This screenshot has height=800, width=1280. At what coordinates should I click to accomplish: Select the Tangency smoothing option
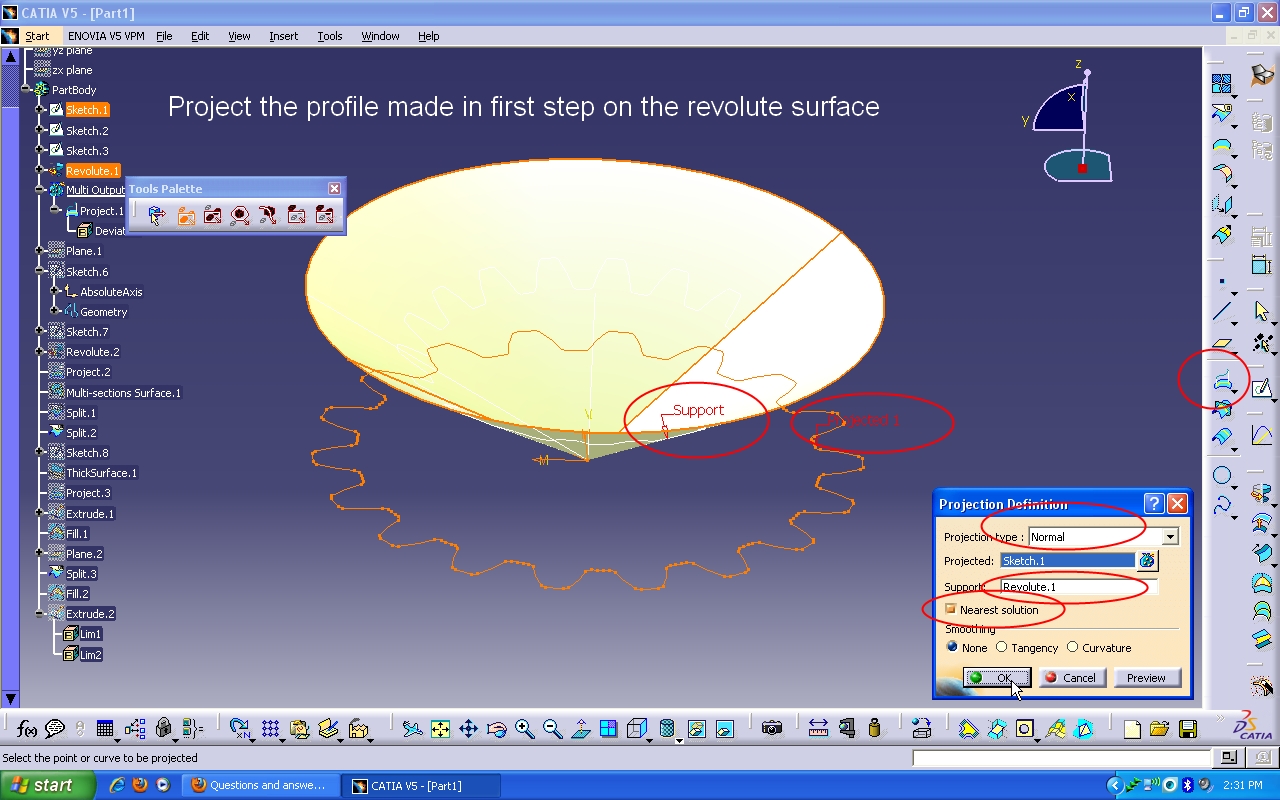[x=1002, y=647]
